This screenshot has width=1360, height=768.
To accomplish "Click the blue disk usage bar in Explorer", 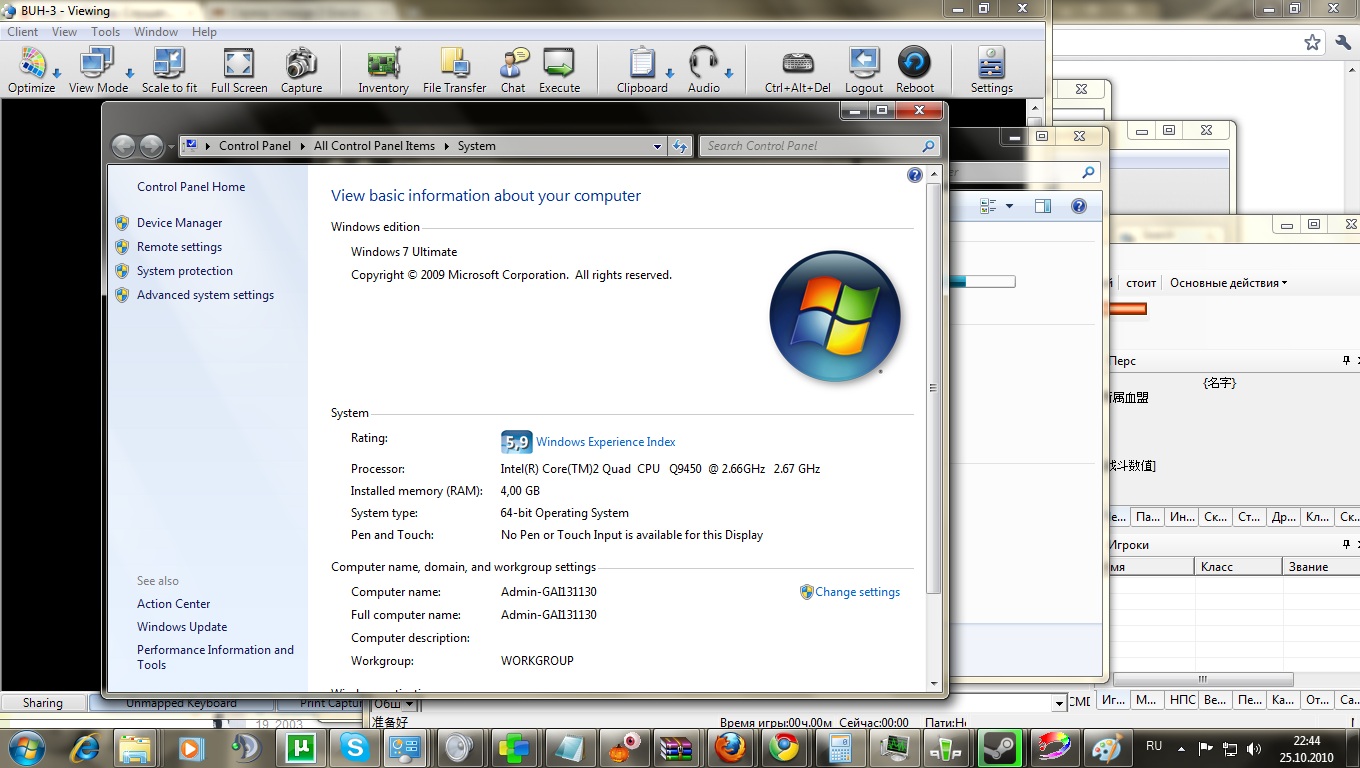I will click(x=982, y=282).
